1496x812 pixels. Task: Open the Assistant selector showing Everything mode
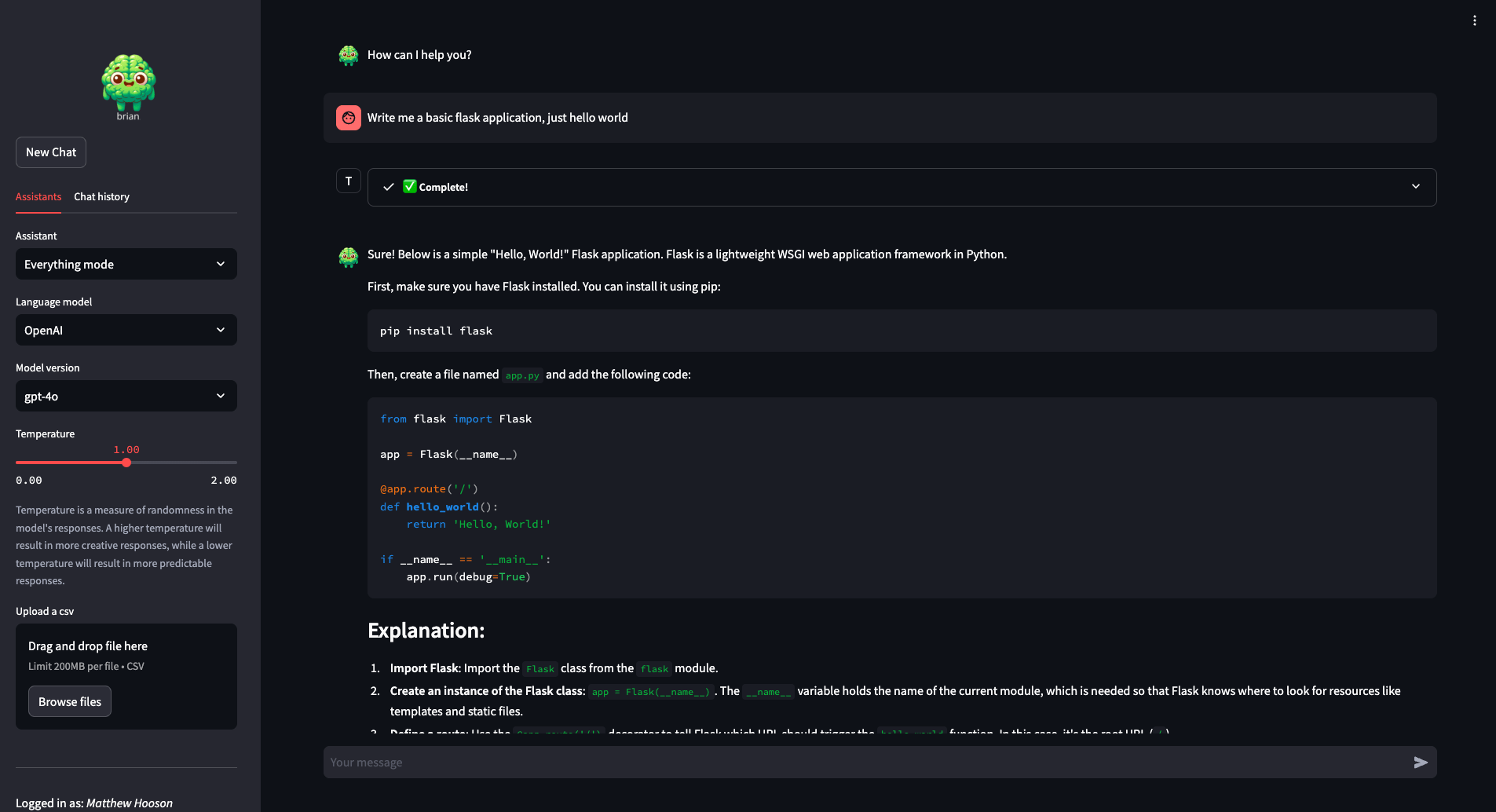click(x=126, y=264)
